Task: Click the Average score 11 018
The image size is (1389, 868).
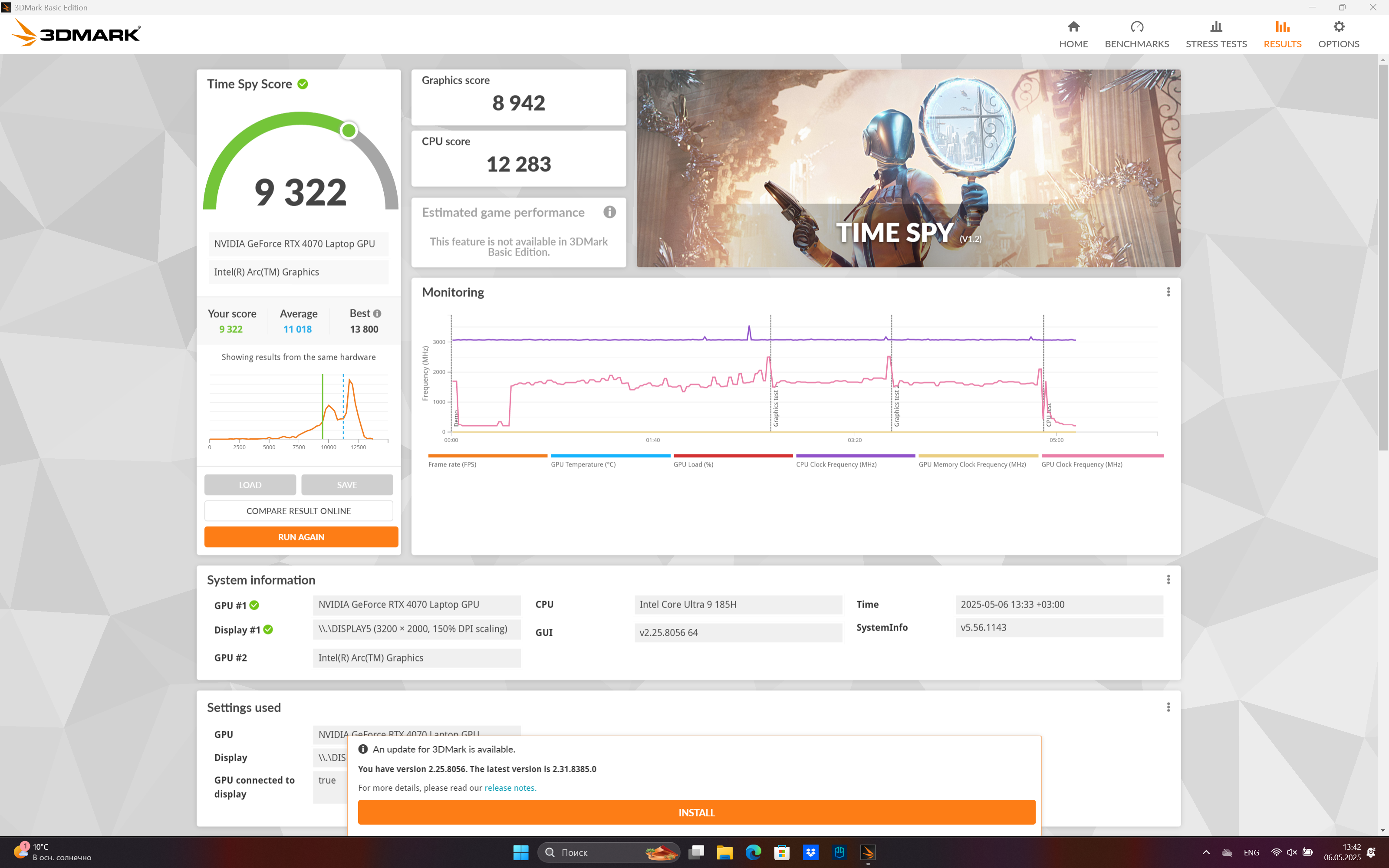Action: click(297, 329)
